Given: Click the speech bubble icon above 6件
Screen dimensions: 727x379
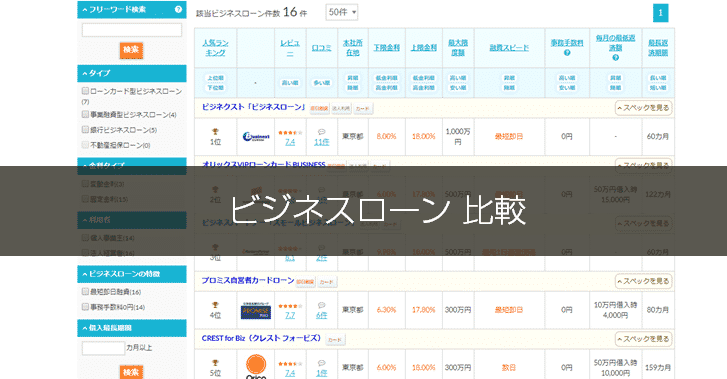Looking at the screenshot, I should 321,306.
